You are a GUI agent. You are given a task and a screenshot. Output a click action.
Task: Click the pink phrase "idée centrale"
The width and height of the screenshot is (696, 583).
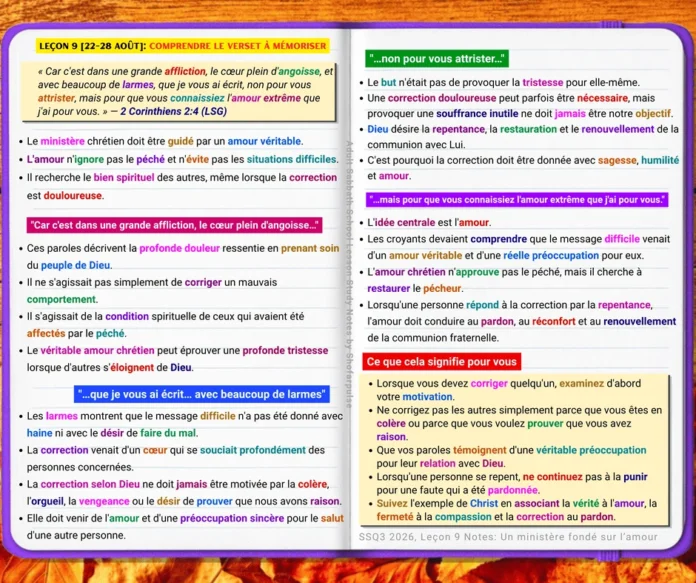[403, 222]
